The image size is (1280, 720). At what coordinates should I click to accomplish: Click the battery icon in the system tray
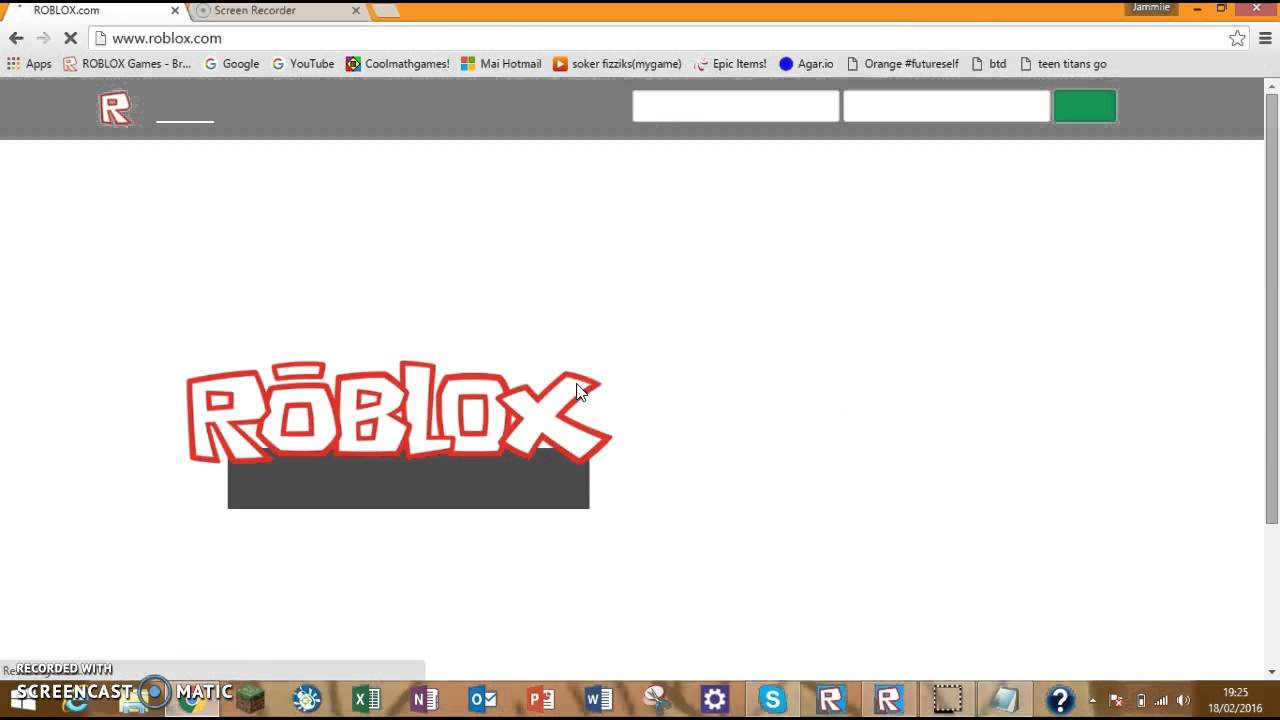(x=1140, y=700)
